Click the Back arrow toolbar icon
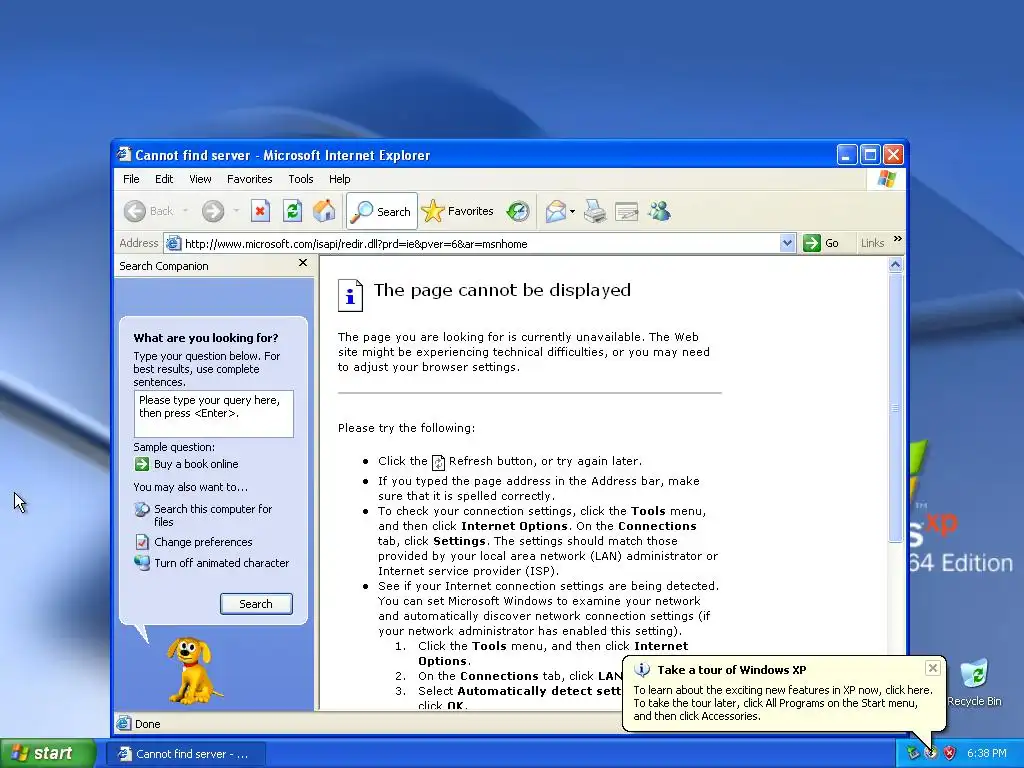Image resolution: width=1024 pixels, height=768 pixels. (x=135, y=211)
